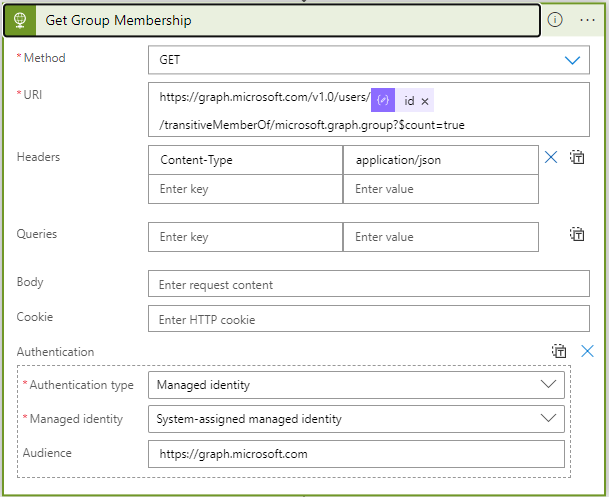Click the Audience field

[x=355, y=454]
